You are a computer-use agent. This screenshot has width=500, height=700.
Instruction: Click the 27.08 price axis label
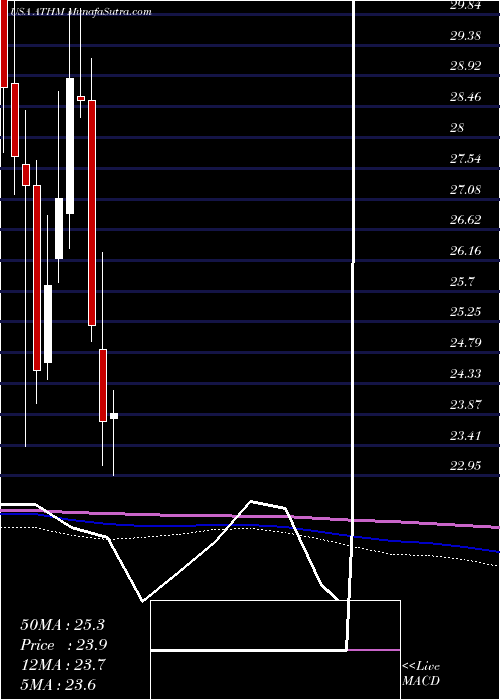(x=466, y=189)
